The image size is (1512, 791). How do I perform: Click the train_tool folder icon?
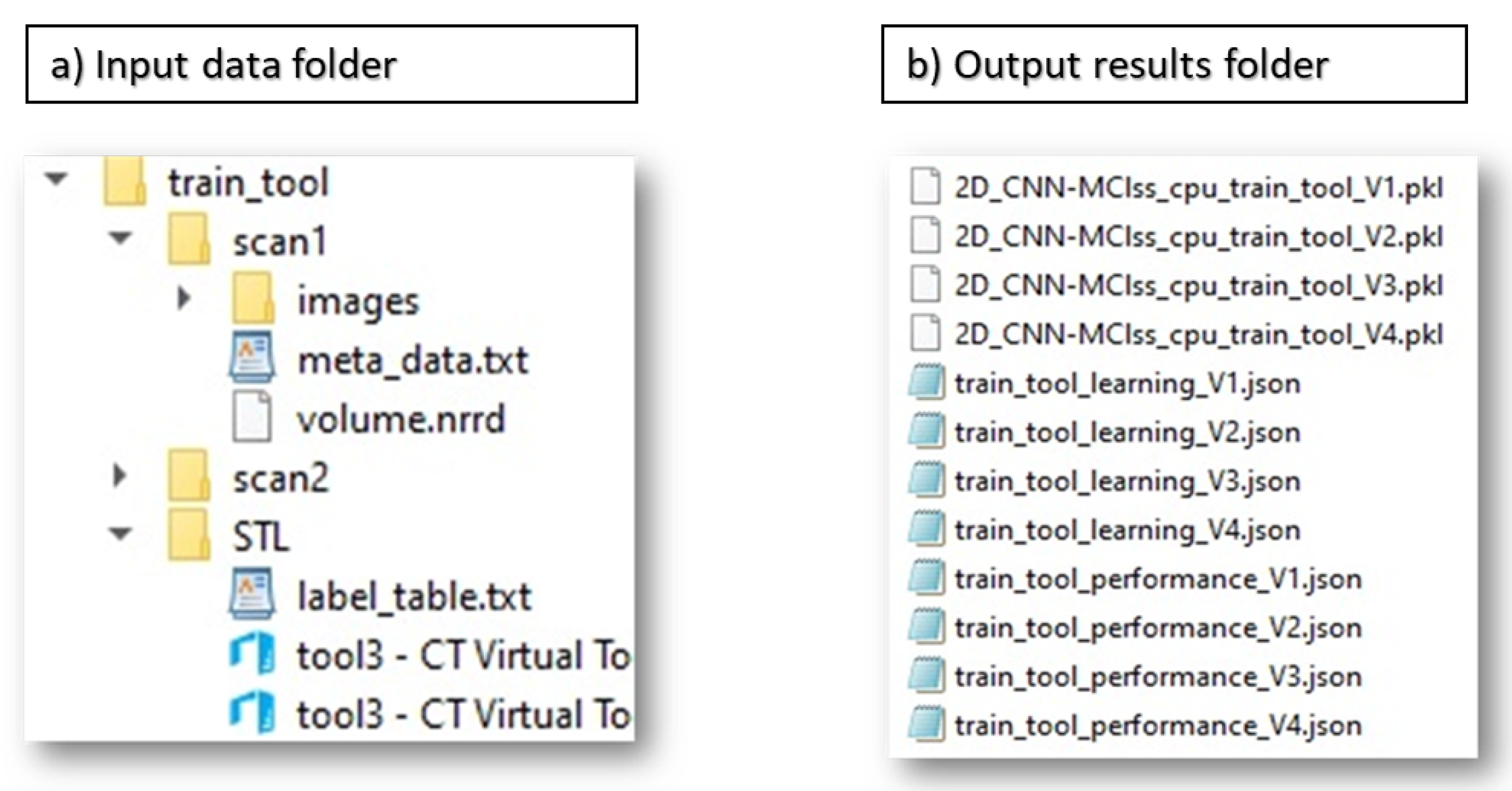[x=124, y=181]
